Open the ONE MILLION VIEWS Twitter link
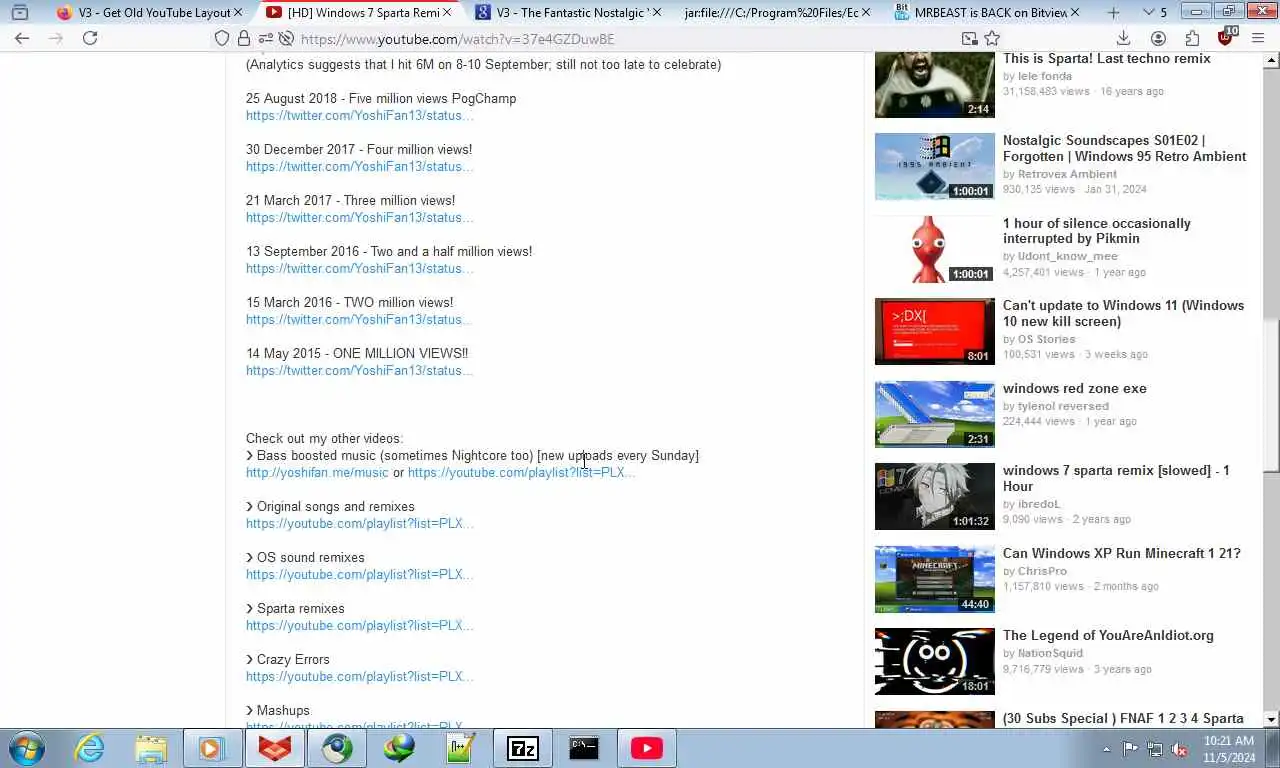 point(360,370)
